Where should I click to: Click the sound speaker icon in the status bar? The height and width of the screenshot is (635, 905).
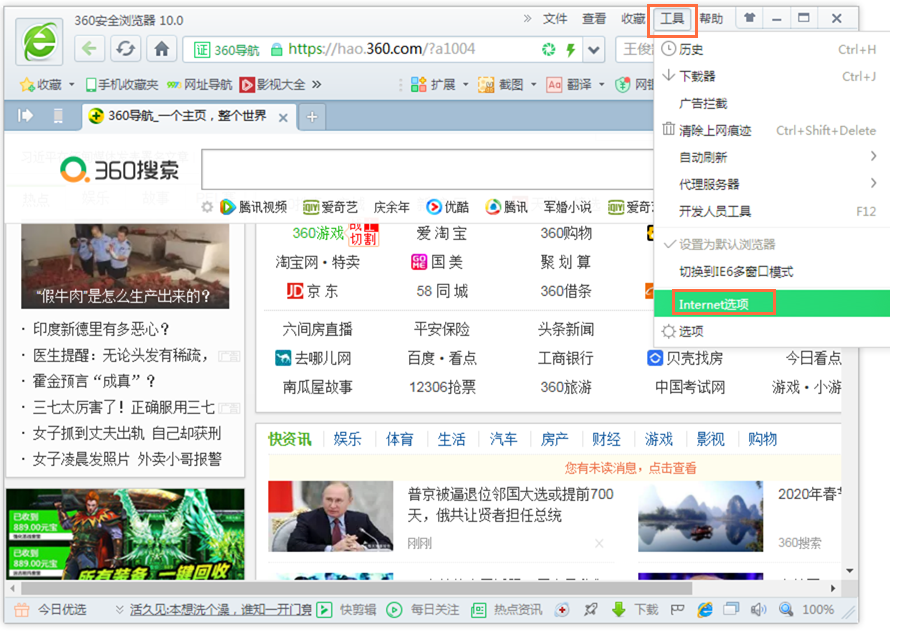(758, 609)
